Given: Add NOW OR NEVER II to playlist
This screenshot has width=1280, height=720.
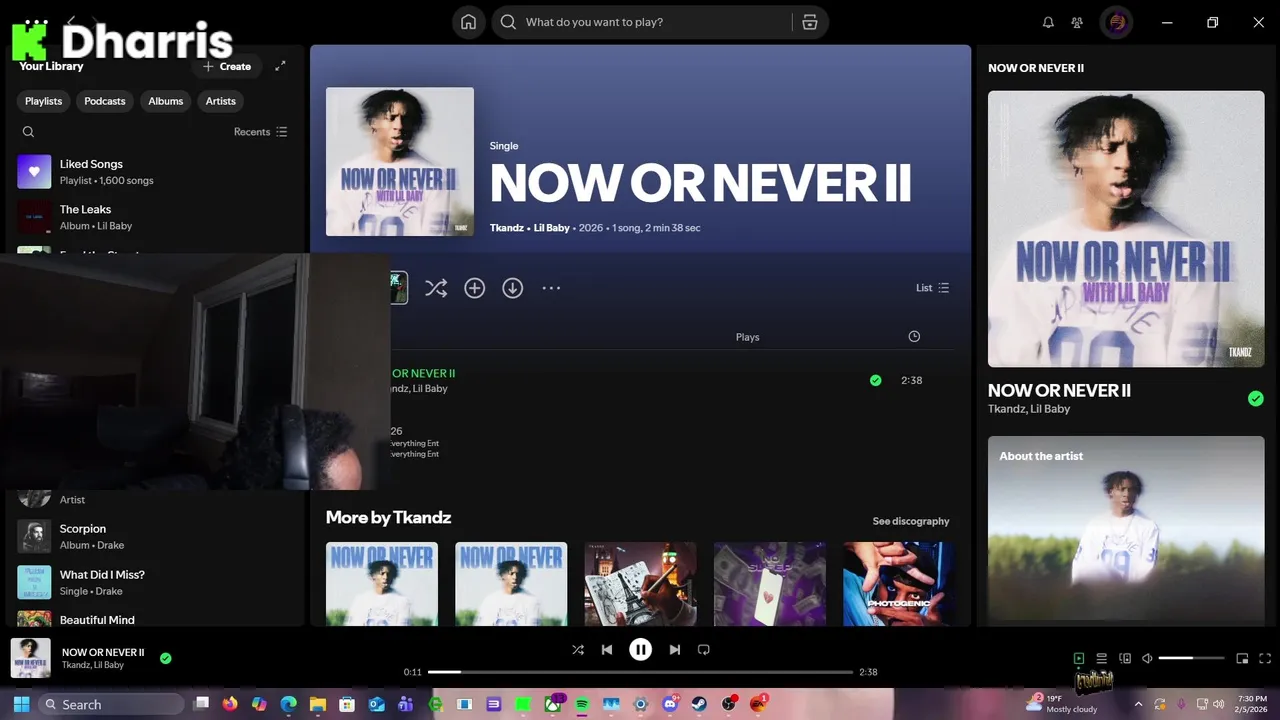Looking at the screenshot, I should pyautogui.click(x=474, y=288).
